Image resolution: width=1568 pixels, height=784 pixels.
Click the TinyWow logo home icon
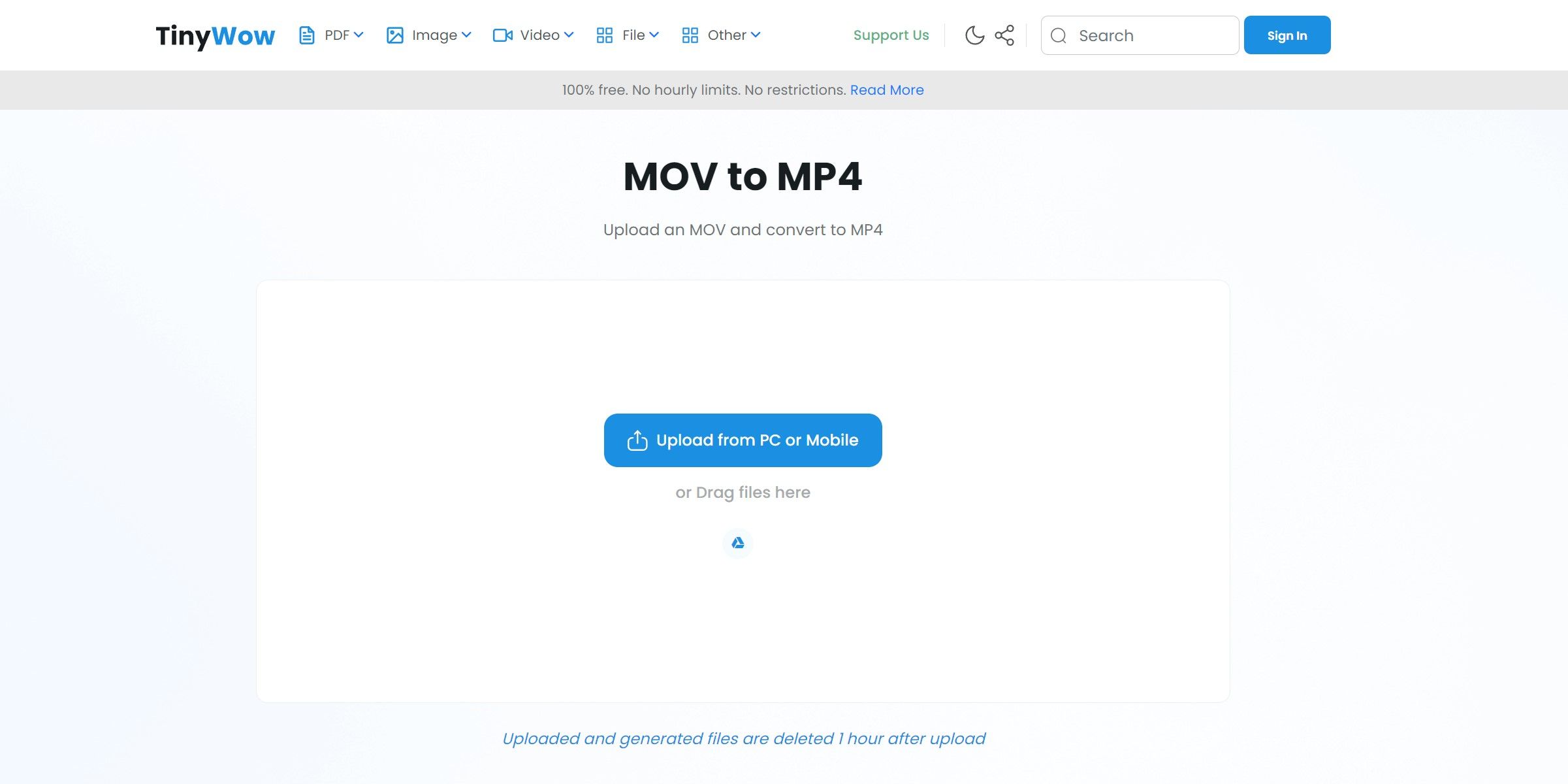tap(215, 35)
